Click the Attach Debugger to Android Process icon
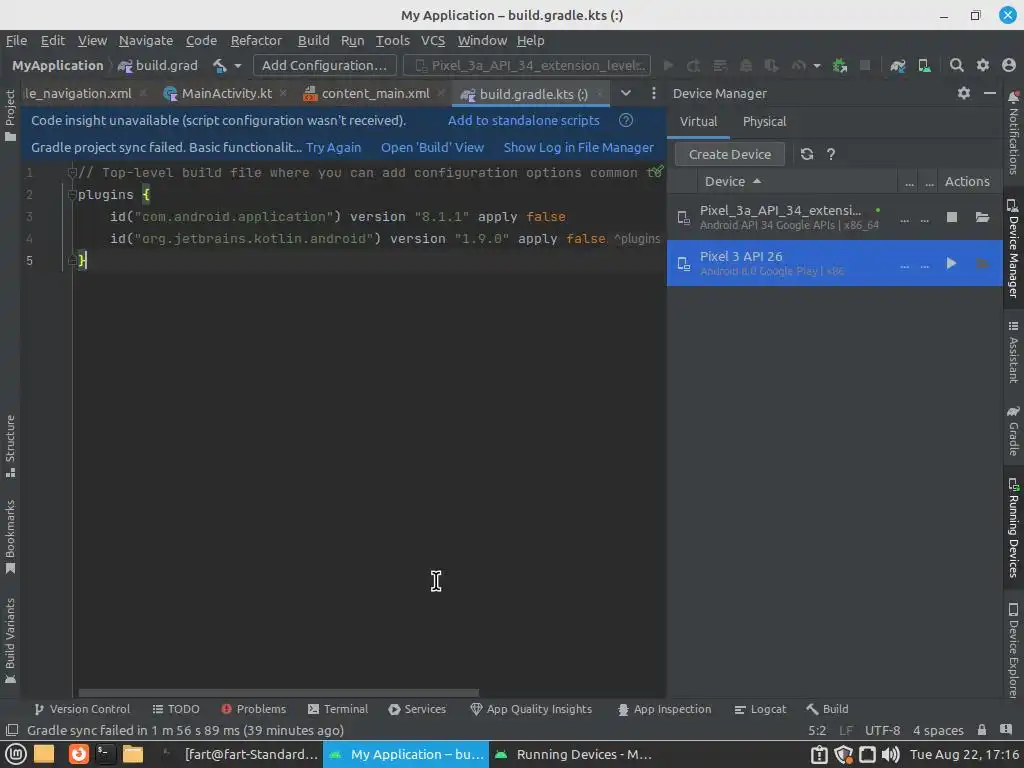1024x768 pixels. (840, 65)
